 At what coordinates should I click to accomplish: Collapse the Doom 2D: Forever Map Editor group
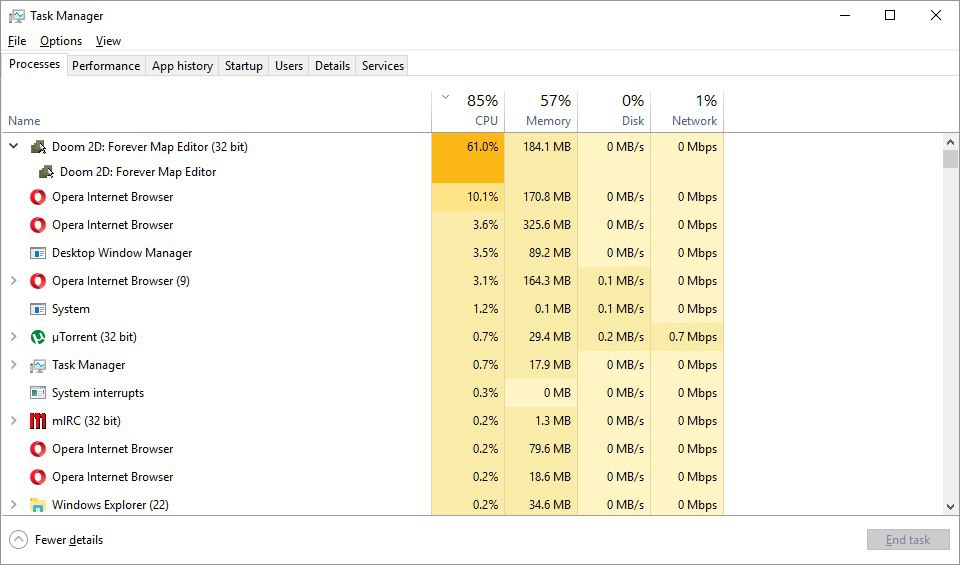coord(13,146)
